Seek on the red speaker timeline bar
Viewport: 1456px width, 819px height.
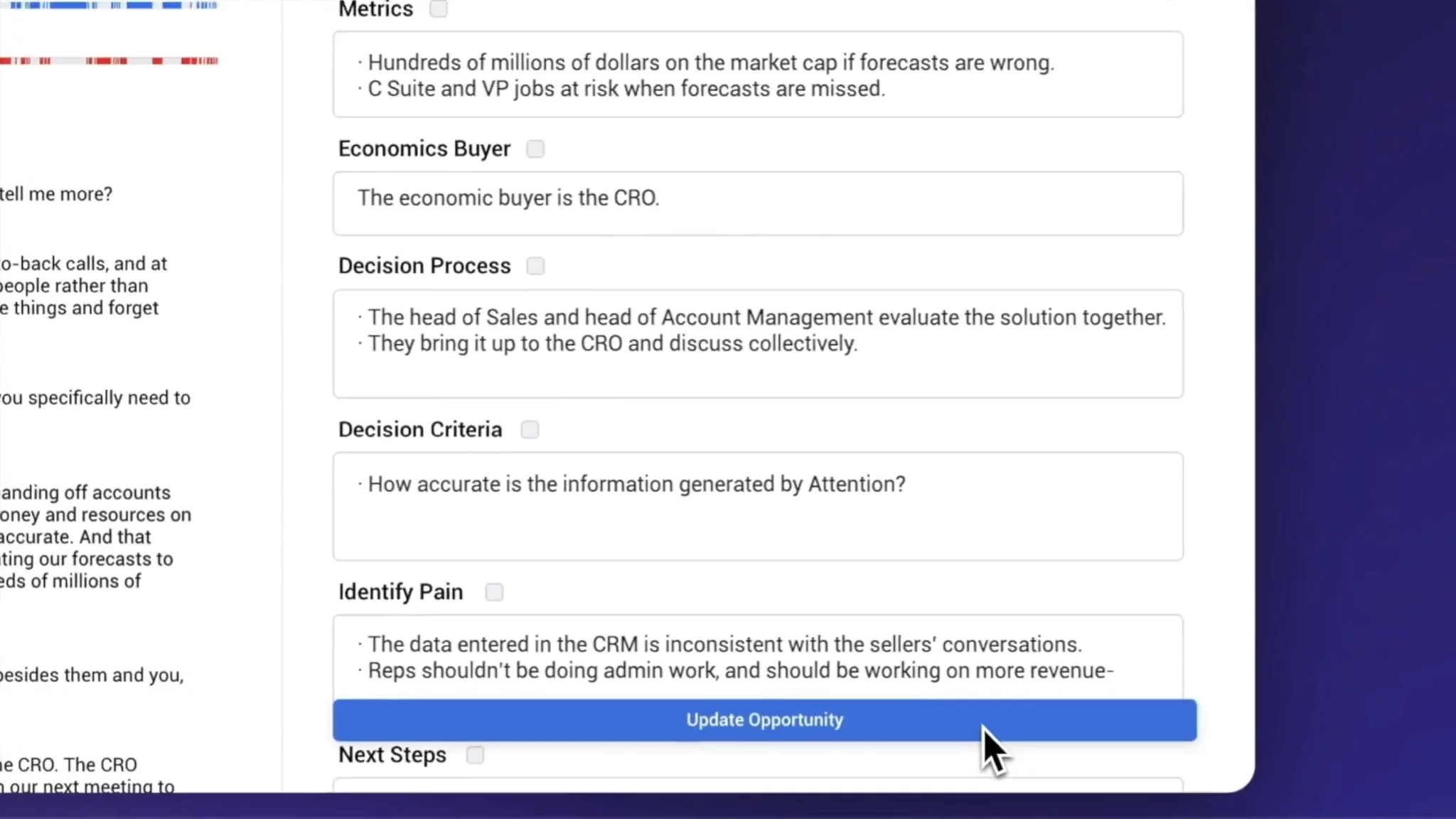tap(107, 61)
